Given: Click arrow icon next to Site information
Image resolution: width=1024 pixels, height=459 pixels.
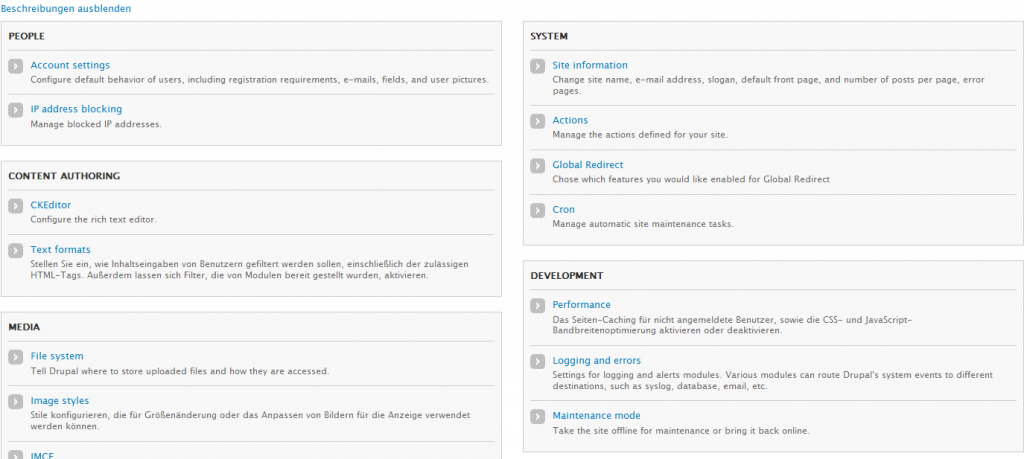Looking at the screenshot, I should click(537, 66).
